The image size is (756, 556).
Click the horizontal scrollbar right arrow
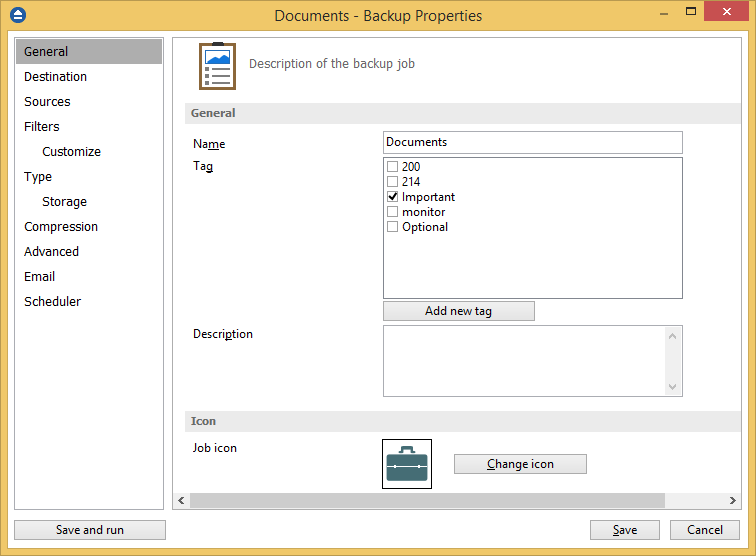click(x=732, y=501)
